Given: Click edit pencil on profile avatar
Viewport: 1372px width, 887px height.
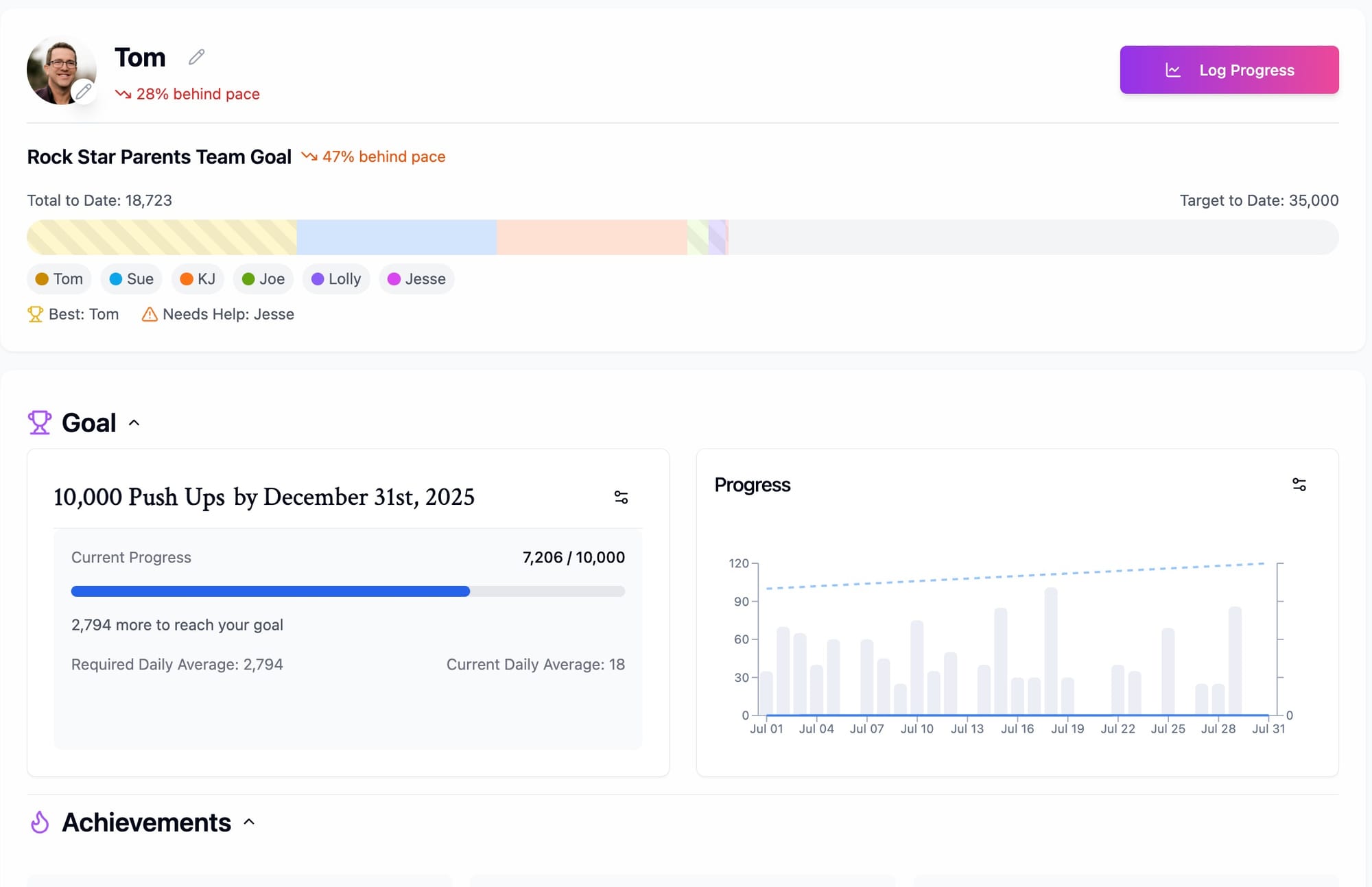Looking at the screenshot, I should [x=84, y=91].
